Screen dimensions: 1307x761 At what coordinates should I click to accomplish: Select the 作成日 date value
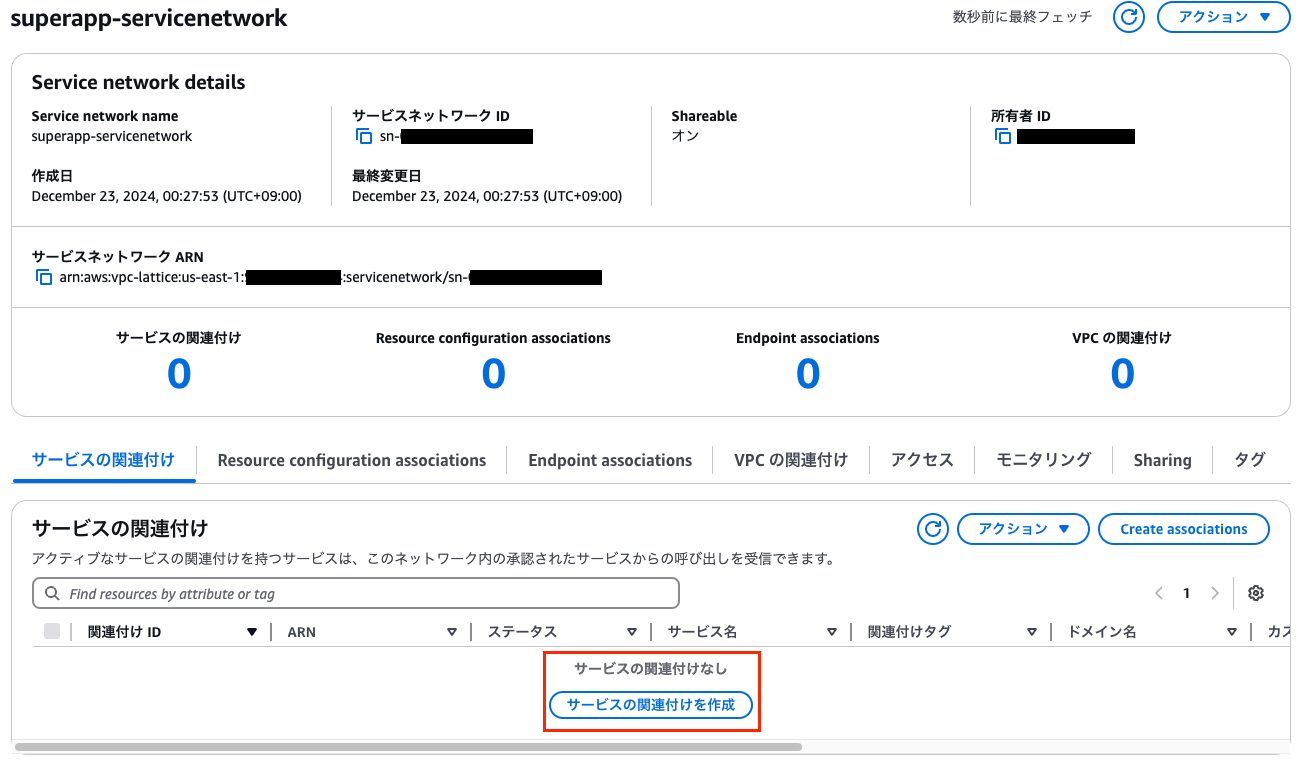[x=166, y=196]
